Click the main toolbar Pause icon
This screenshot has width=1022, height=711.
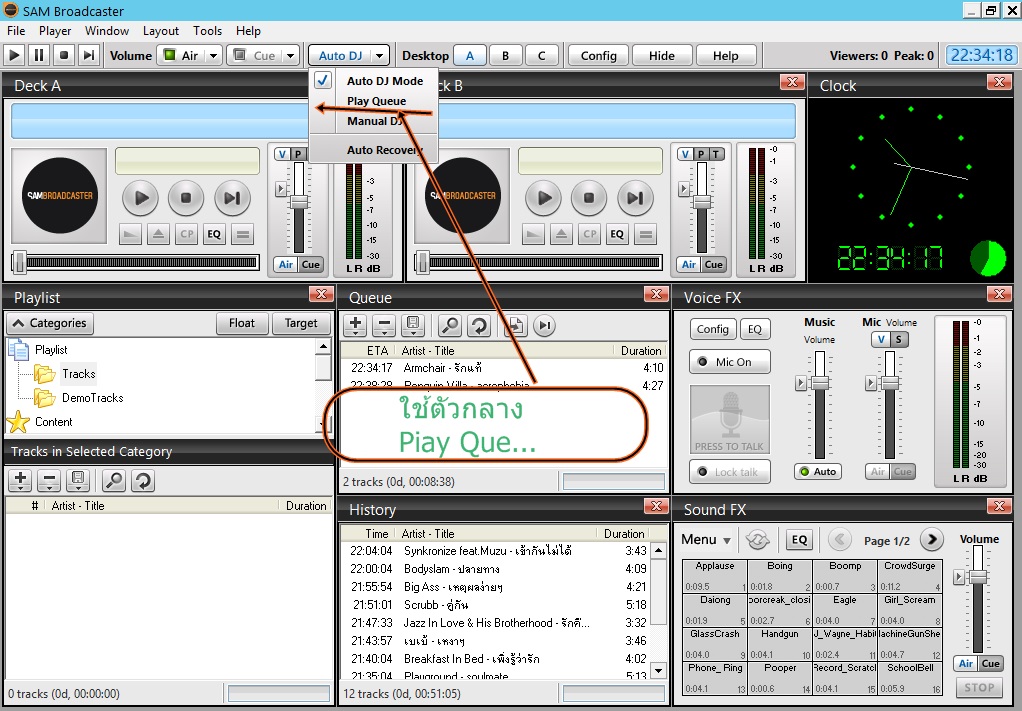click(39, 55)
